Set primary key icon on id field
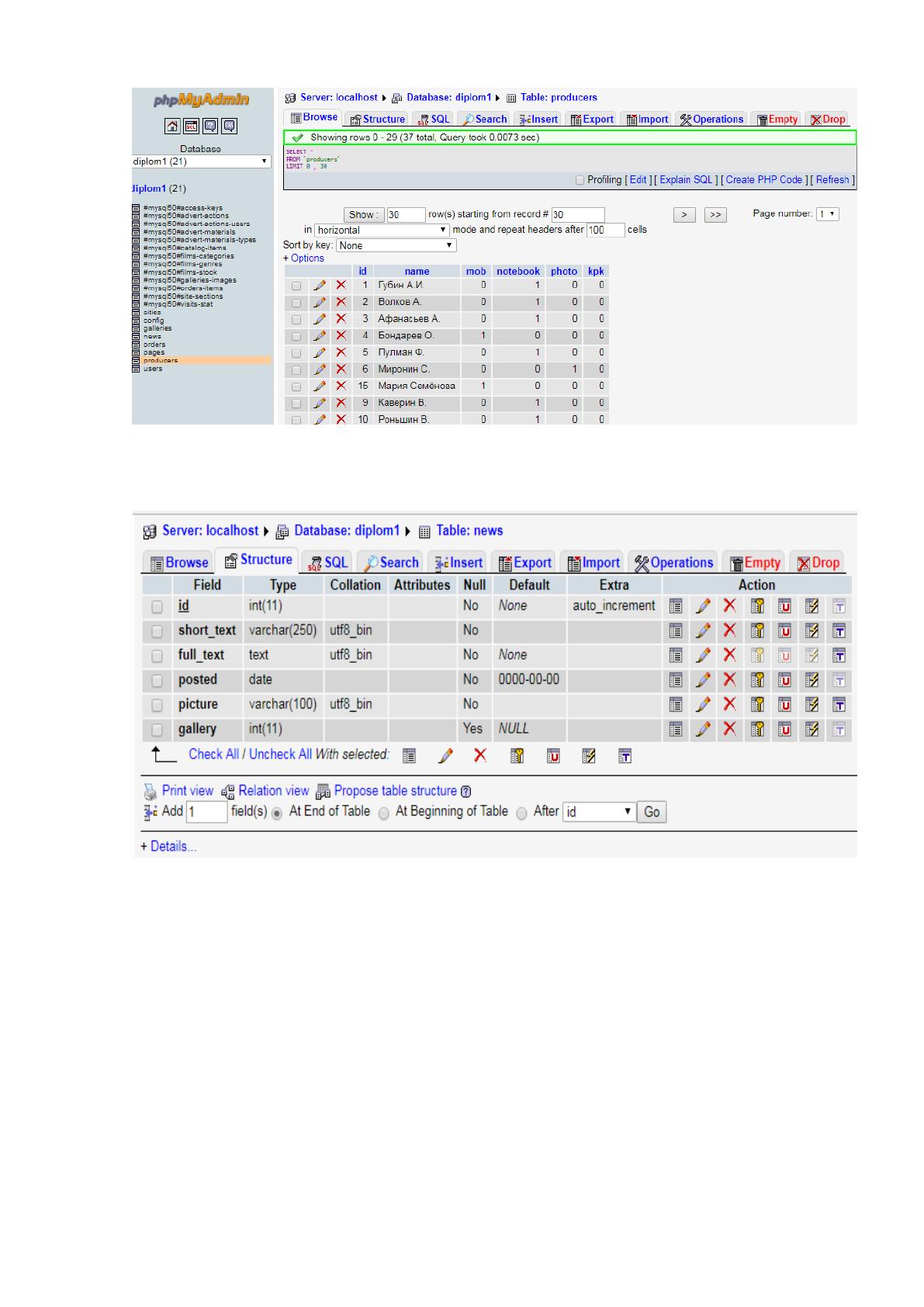 (757, 606)
